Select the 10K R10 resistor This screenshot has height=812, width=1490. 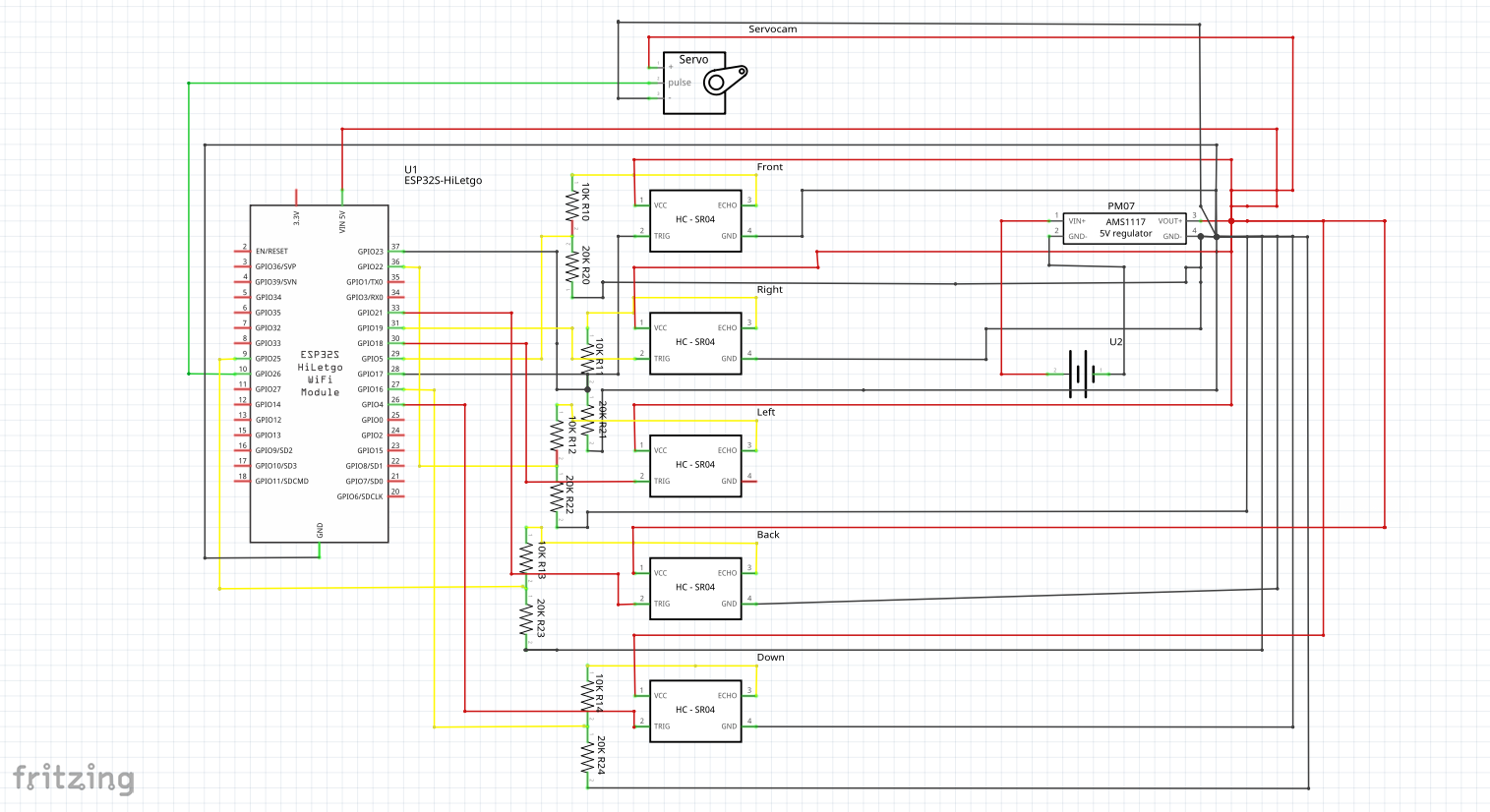(x=572, y=205)
